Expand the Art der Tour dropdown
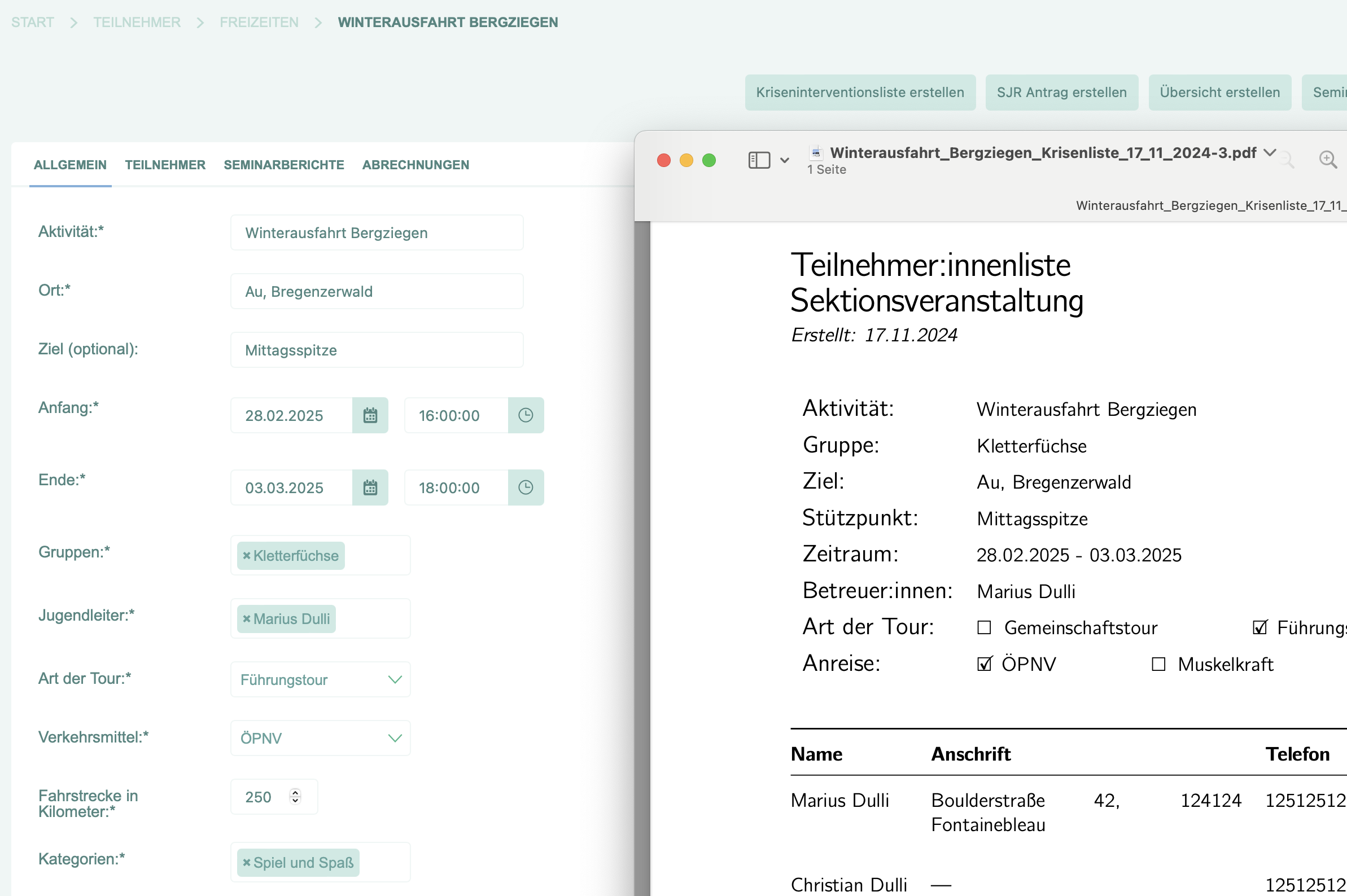1347x896 pixels. (x=395, y=679)
